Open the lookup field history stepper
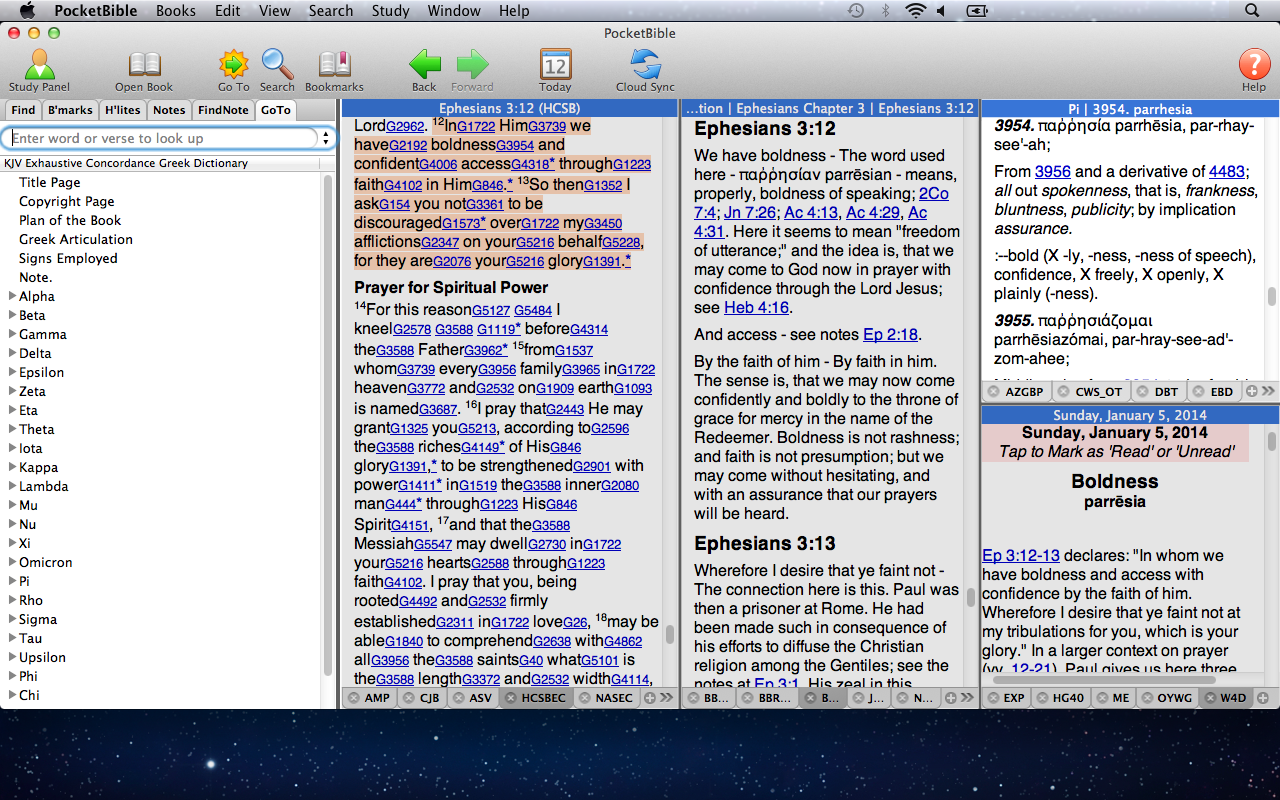1280x800 pixels. (326, 138)
